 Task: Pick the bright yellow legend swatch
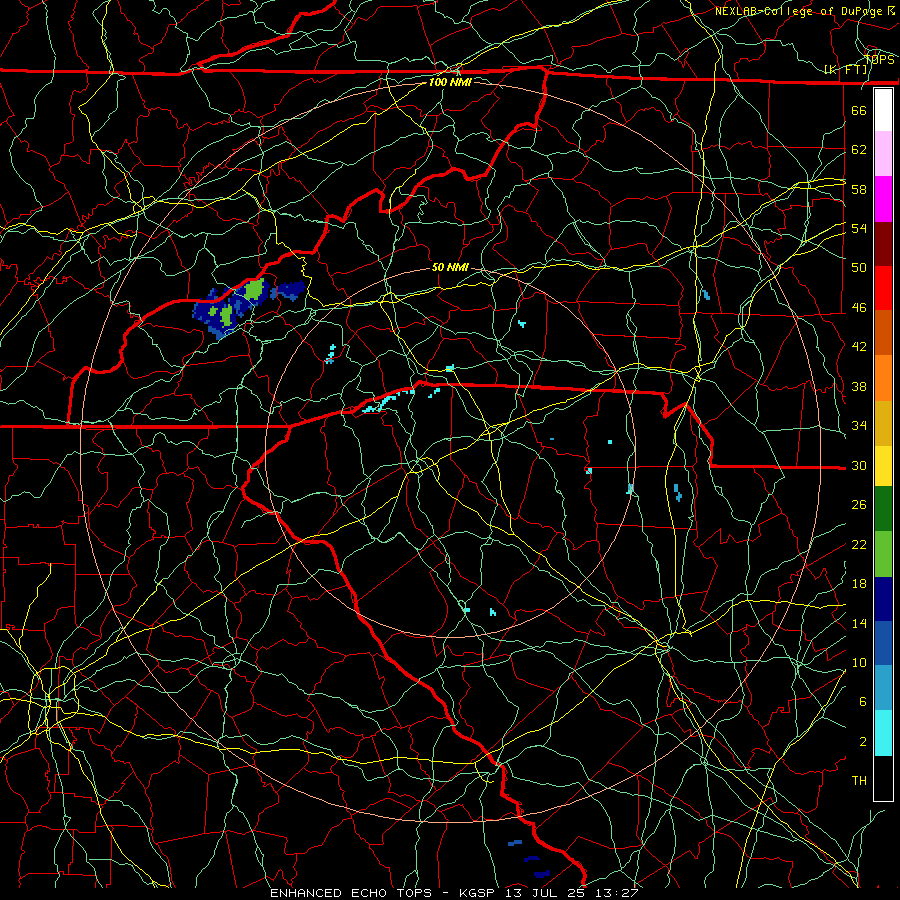[x=883, y=466]
